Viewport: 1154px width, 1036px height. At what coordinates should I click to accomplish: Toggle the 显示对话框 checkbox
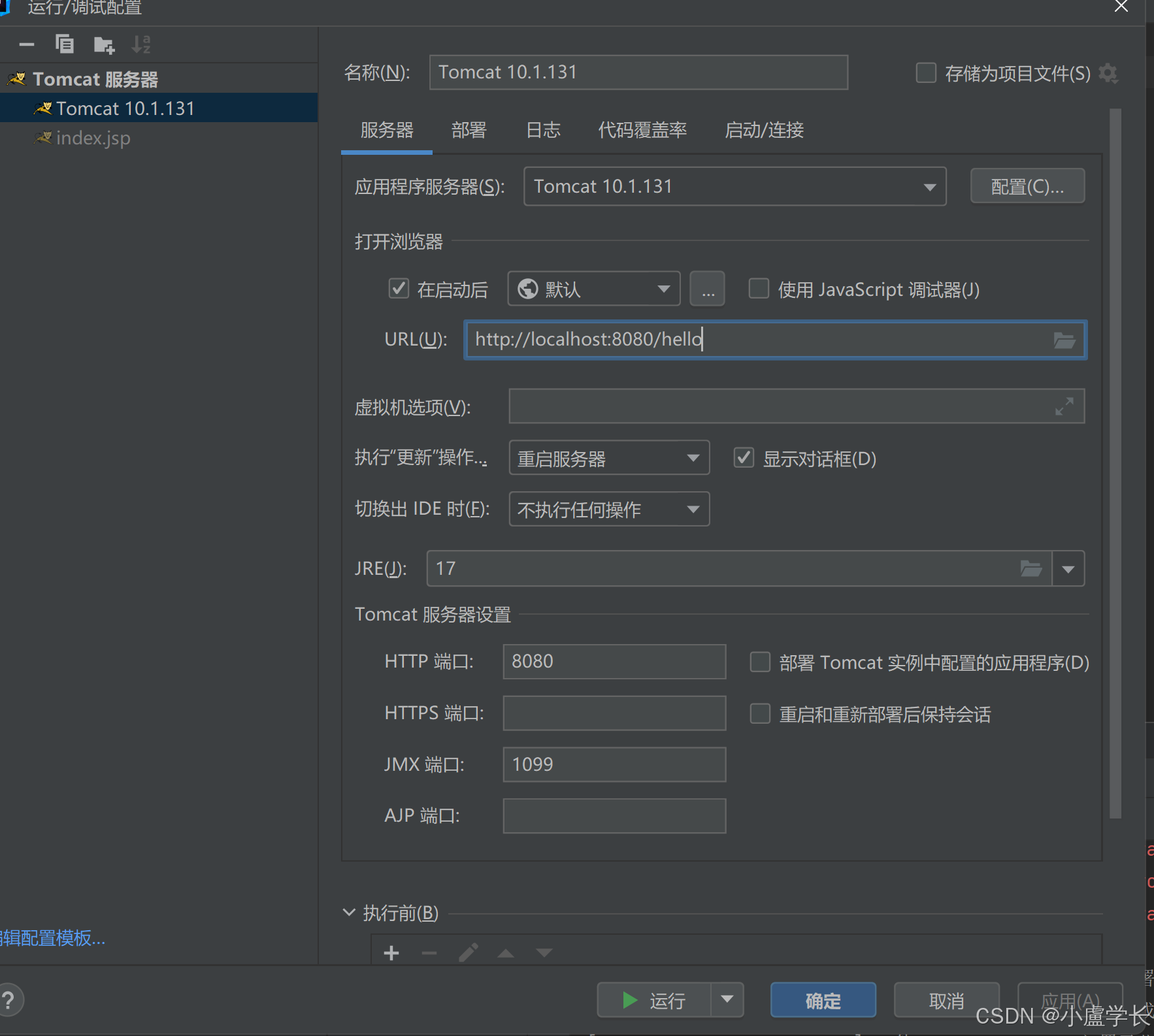[744, 458]
